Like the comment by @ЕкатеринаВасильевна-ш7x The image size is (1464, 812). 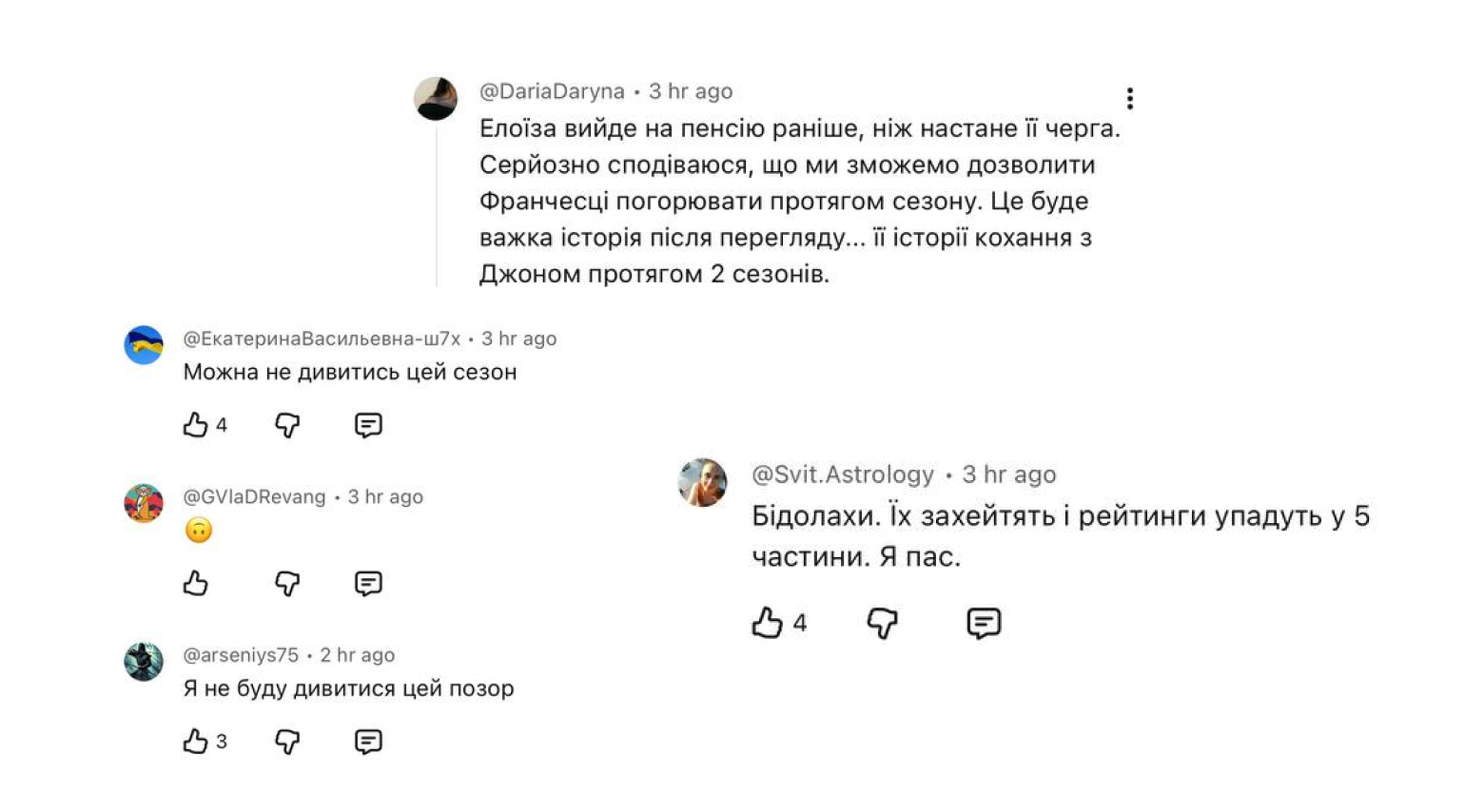pyautogui.click(x=194, y=425)
